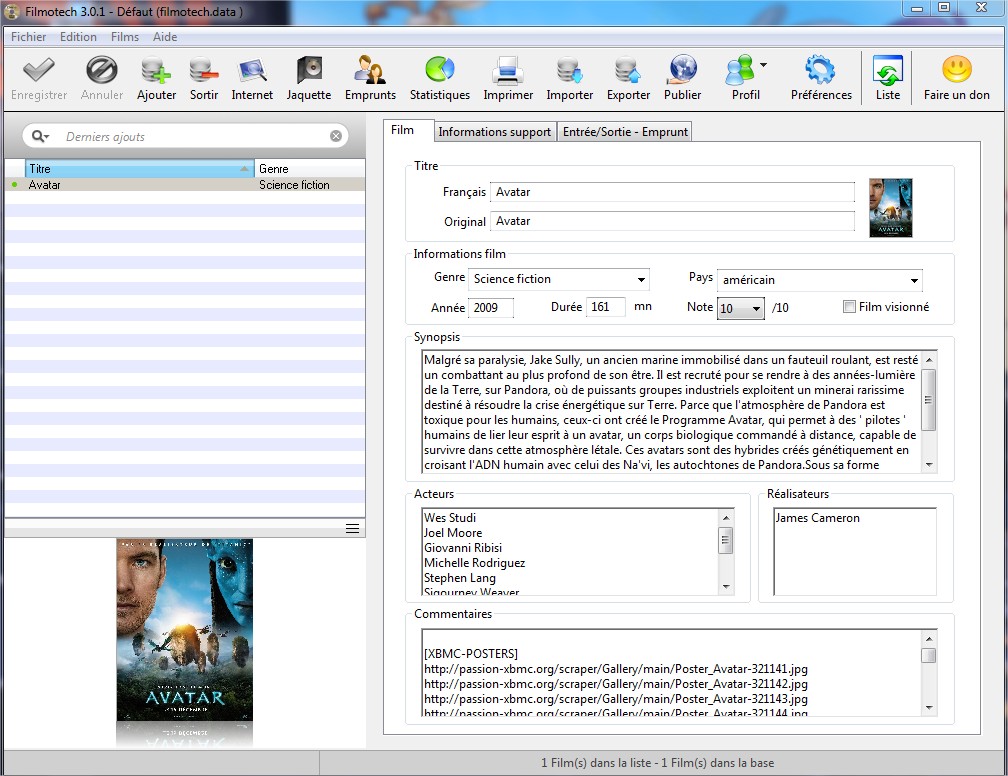Viewport: 1008px width, 776px height.
Task: Click the Original title field
Action: tap(672, 221)
